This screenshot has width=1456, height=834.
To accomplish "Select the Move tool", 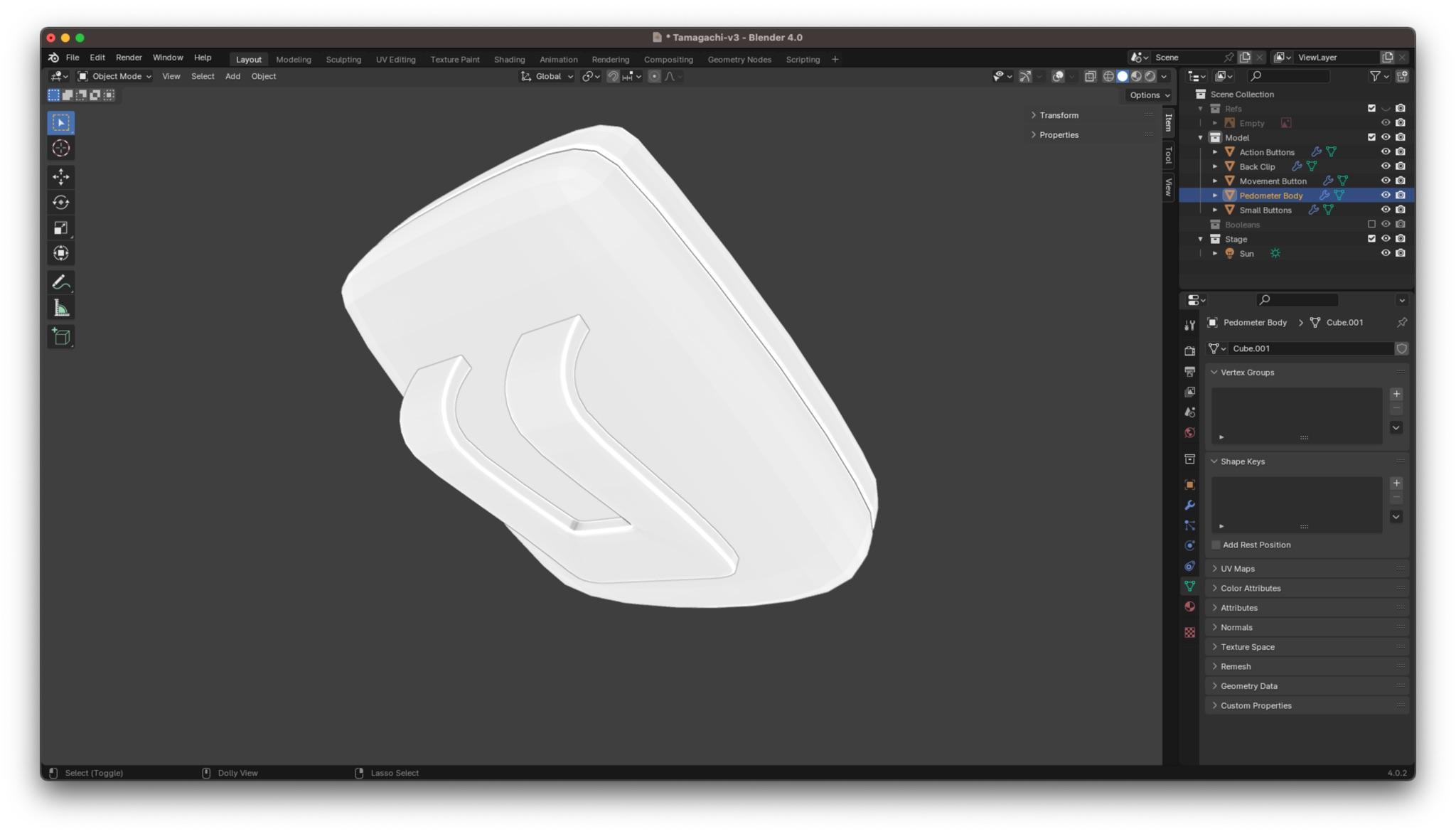I will pyautogui.click(x=61, y=176).
